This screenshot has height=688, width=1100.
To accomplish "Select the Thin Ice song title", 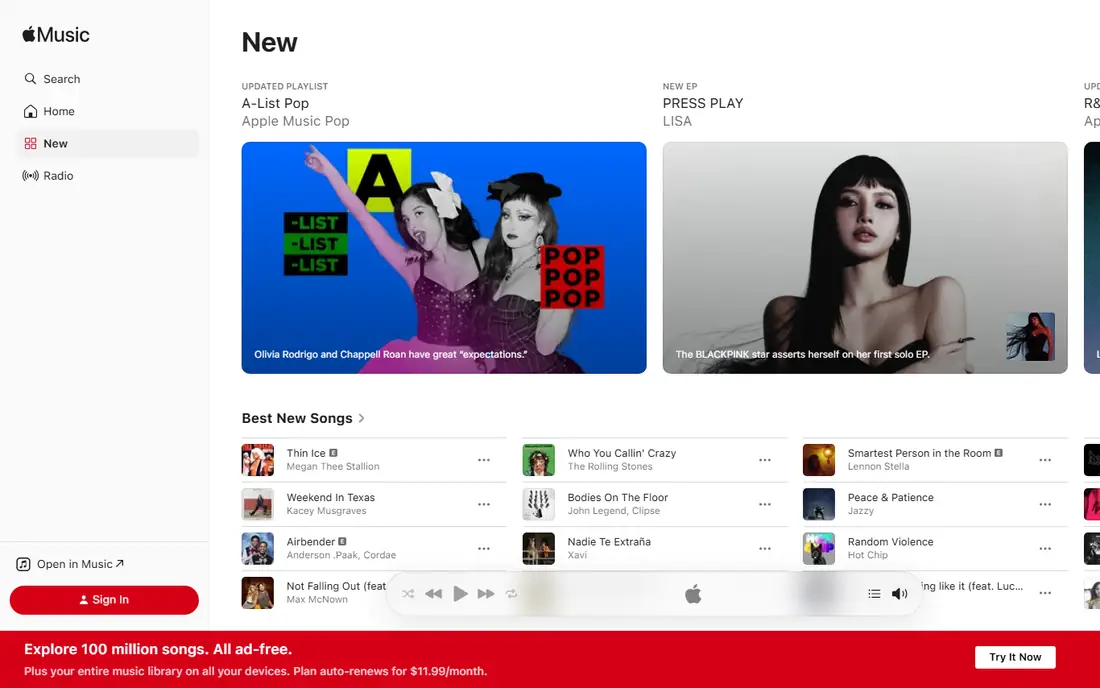I will tap(306, 453).
